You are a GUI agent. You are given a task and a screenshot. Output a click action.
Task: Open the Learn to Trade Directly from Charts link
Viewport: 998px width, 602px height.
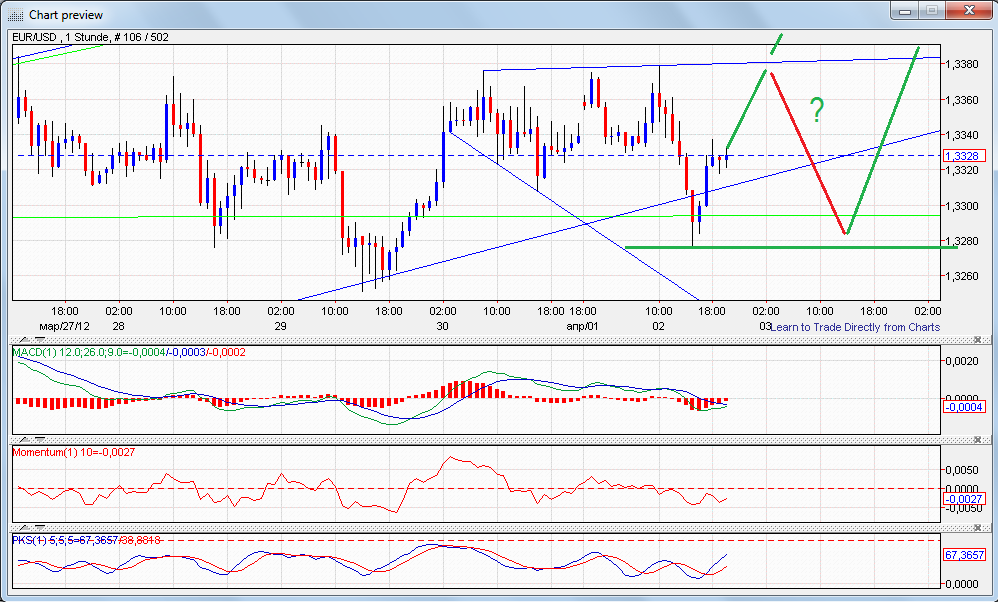click(857, 327)
